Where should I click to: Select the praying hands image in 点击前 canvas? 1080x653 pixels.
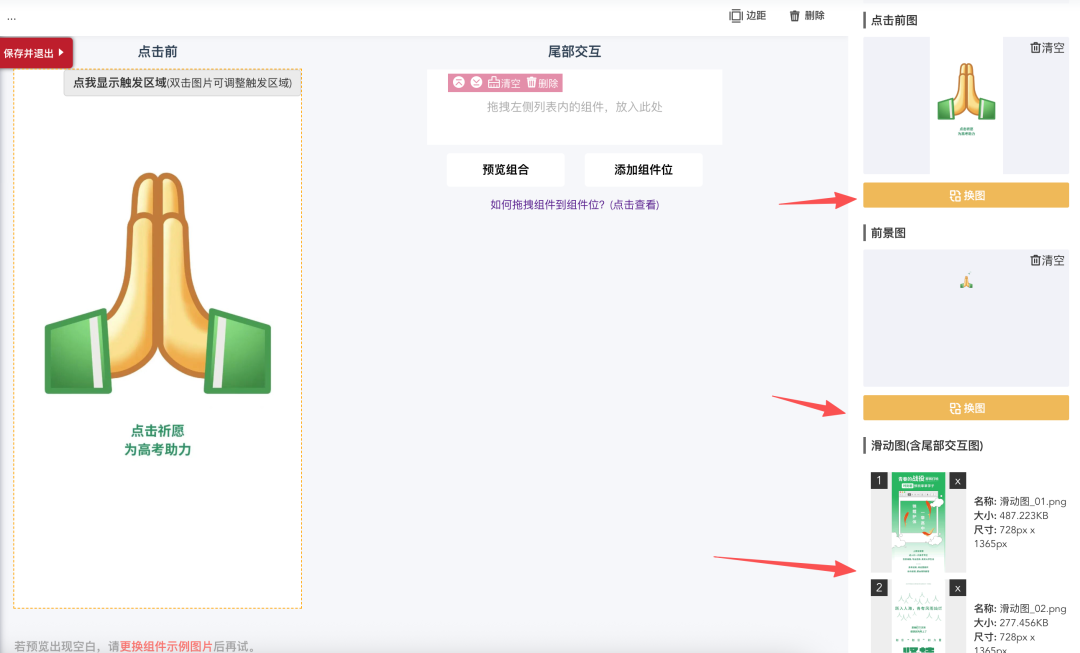[158, 282]
